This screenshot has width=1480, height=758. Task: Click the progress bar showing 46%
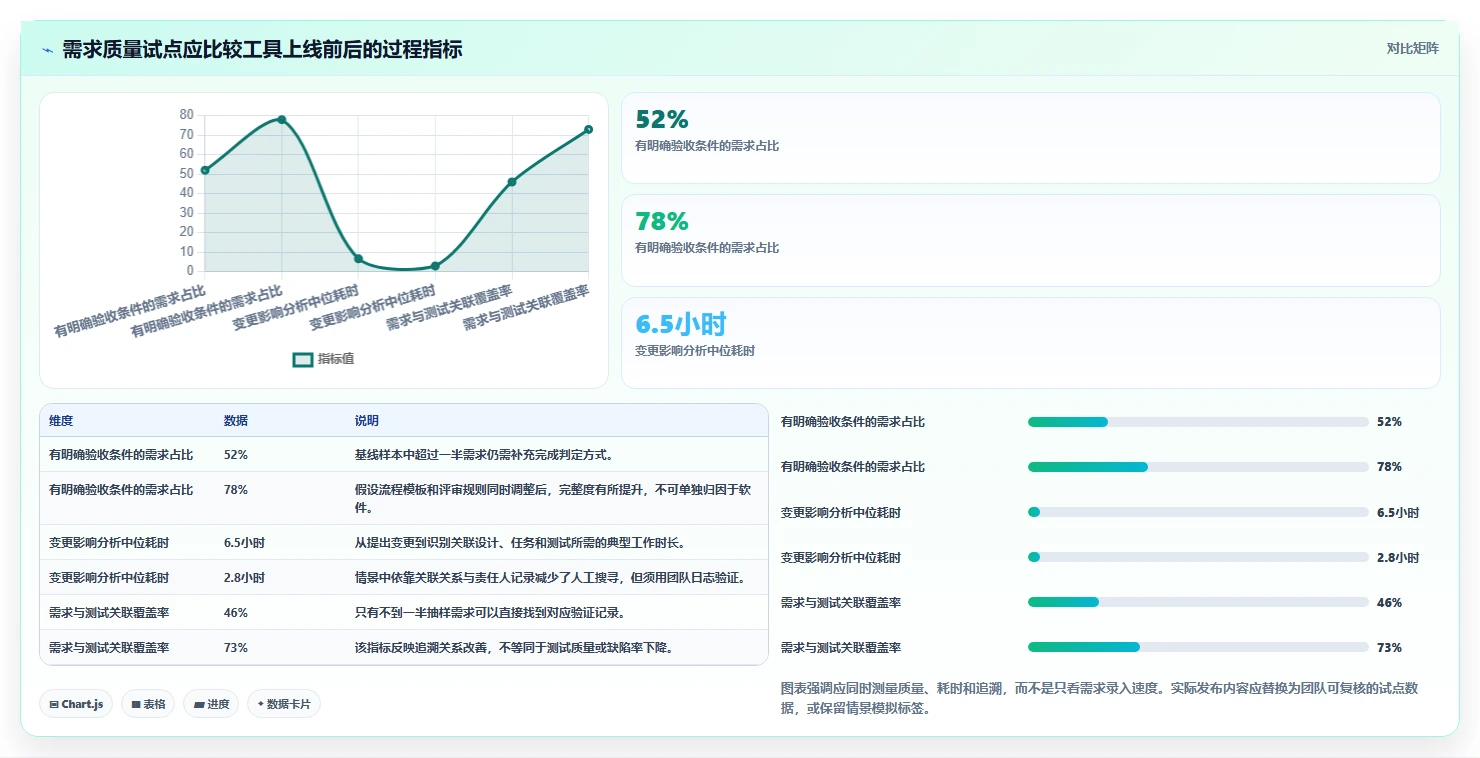[1198, 603]
